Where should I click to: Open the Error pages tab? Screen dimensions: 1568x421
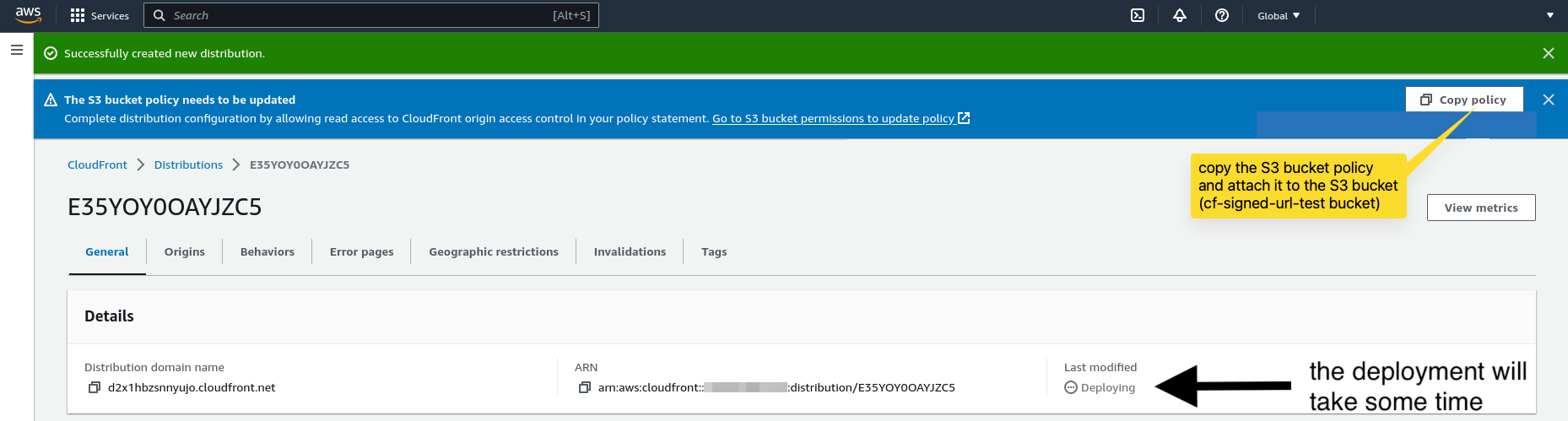(362, 251)
